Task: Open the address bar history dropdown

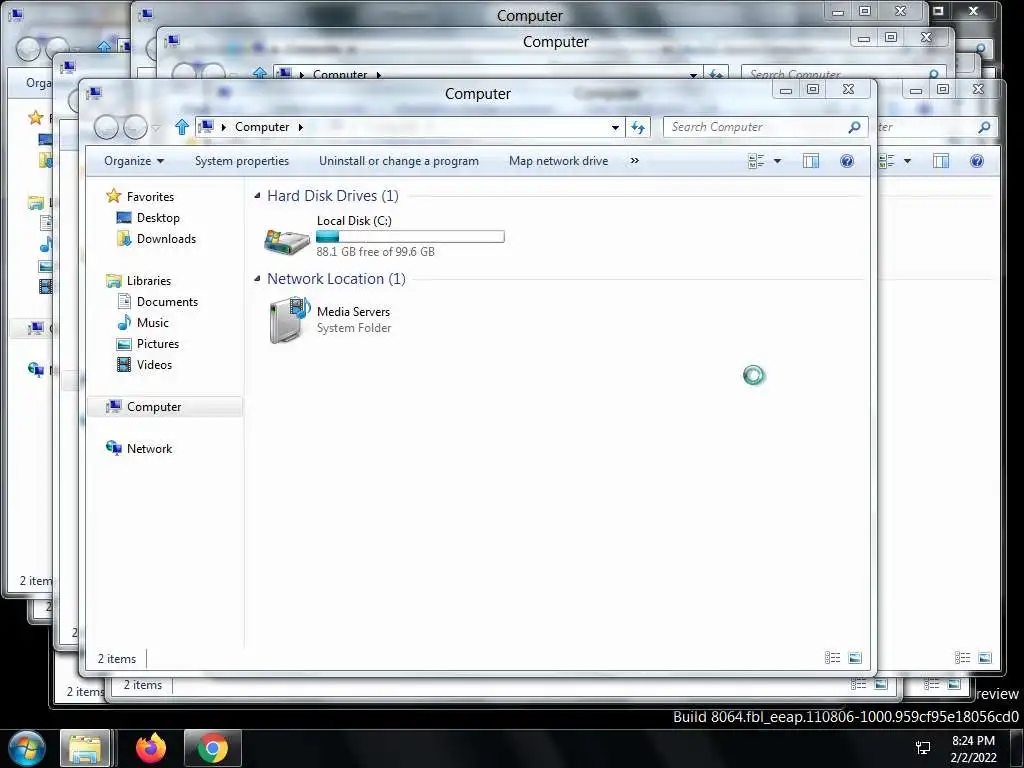Action: point(615,128)
